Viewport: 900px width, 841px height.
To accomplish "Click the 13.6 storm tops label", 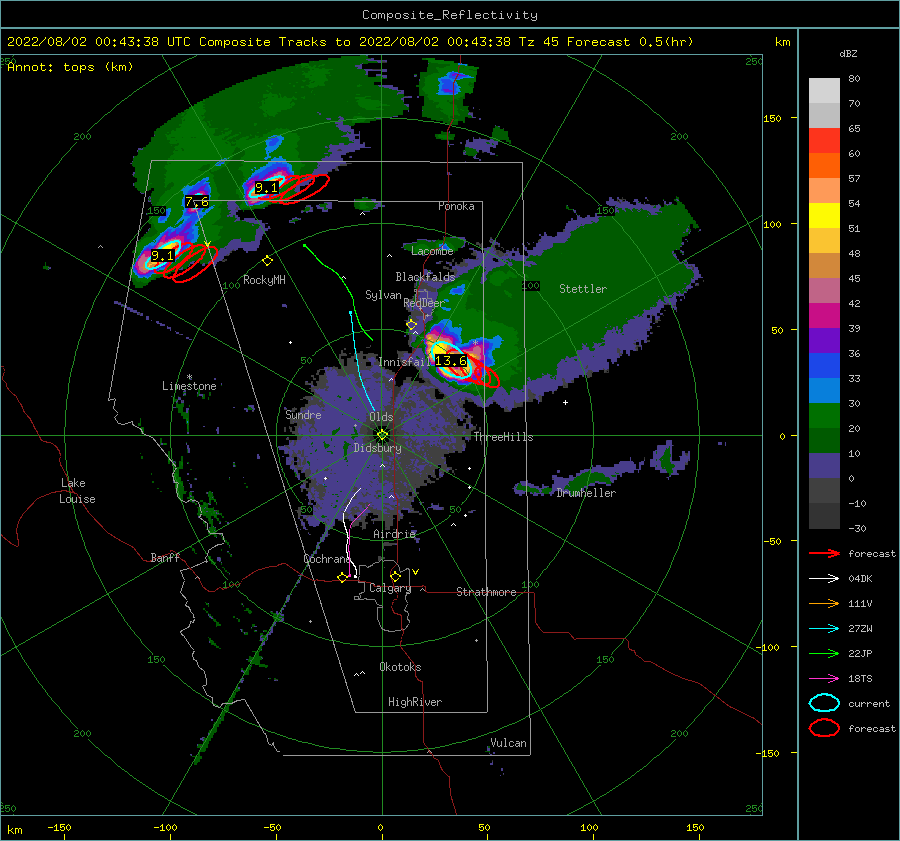I will click(451, 361).
